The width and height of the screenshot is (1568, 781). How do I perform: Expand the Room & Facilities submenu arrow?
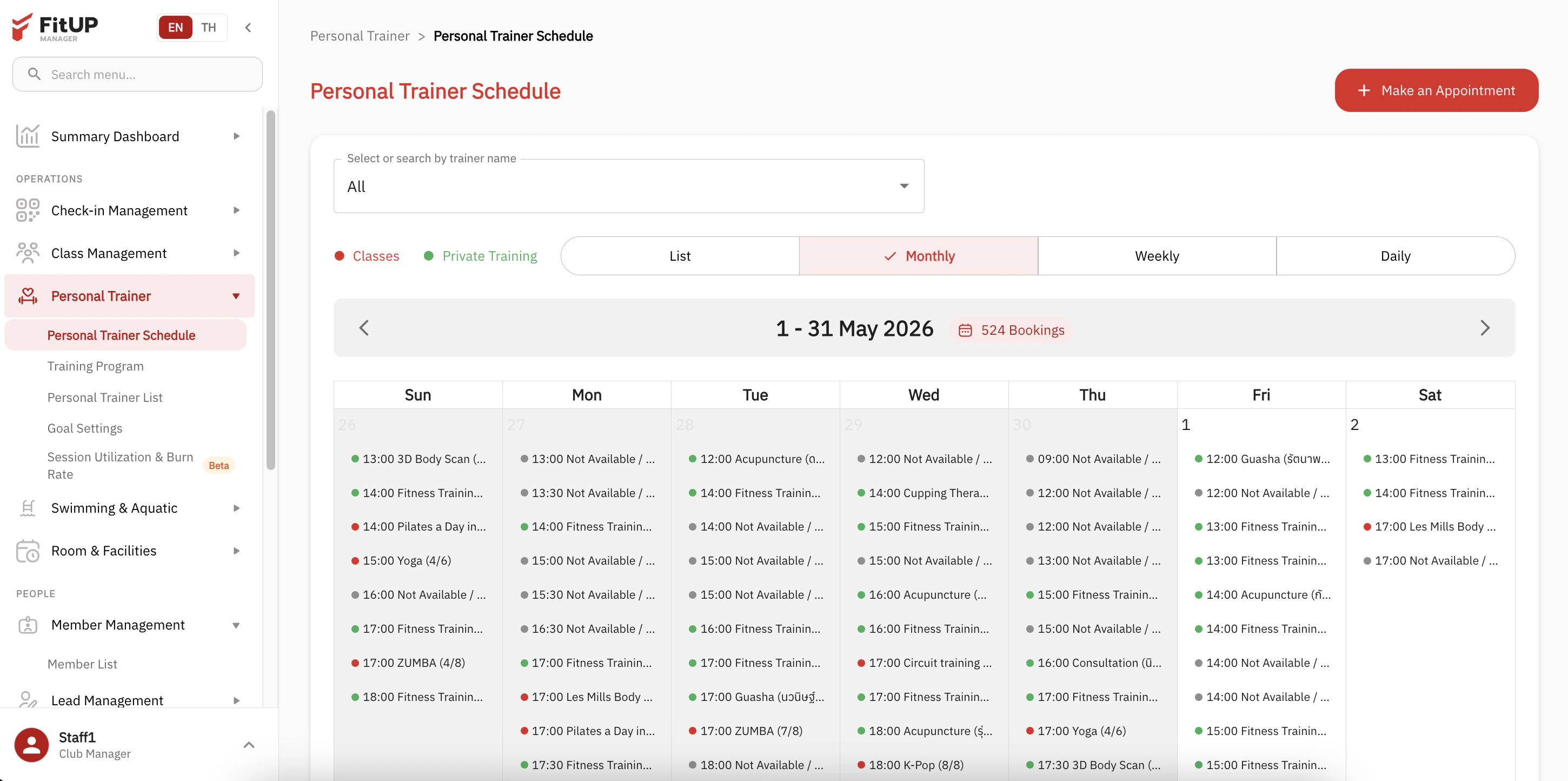click(x=237, y=550)
